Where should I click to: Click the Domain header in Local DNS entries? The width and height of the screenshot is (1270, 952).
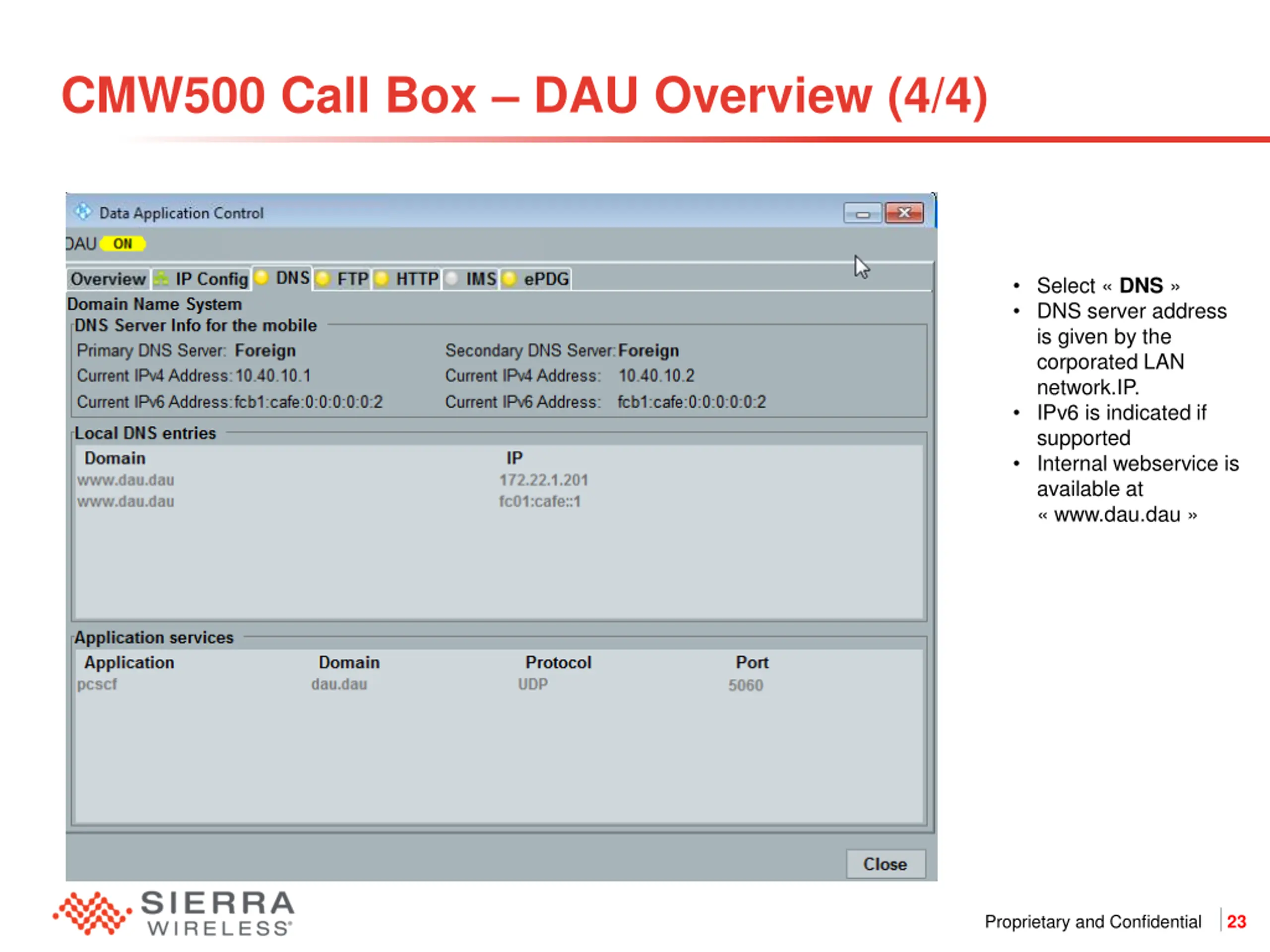(x=115, y=458)
